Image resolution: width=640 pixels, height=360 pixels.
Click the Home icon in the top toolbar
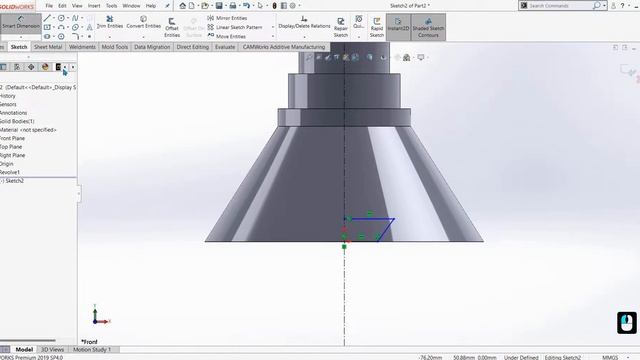coord(182,6)
